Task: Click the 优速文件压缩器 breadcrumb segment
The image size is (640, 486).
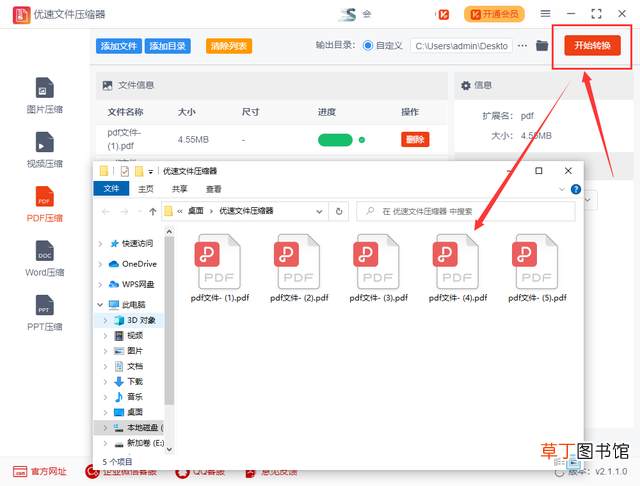Action: coord(246,211)
